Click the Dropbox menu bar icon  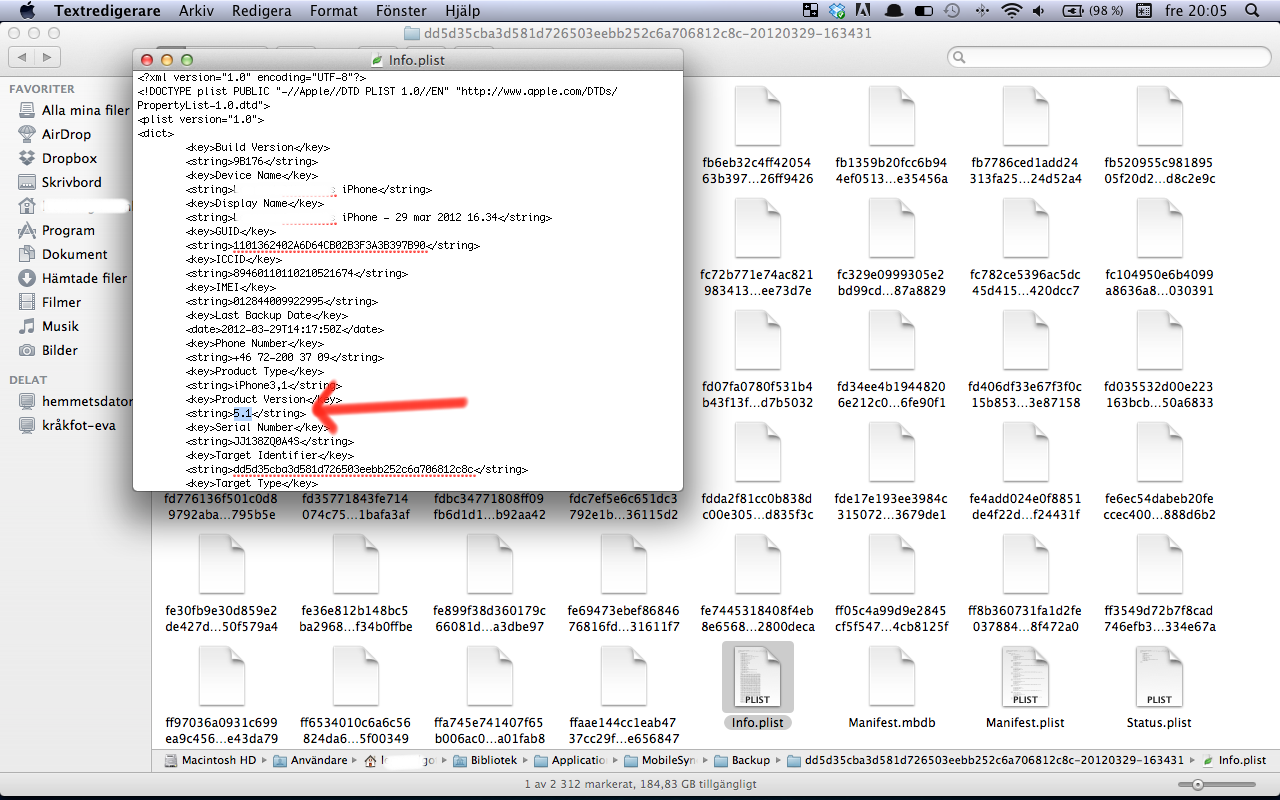[x=837, y=11]
